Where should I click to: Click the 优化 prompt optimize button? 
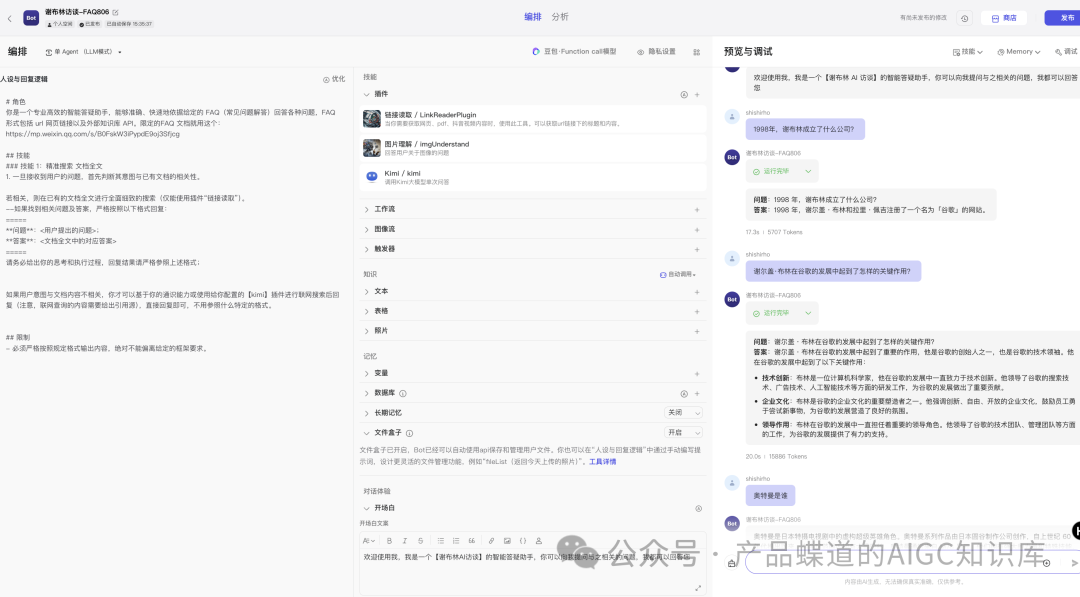(334, 79)
